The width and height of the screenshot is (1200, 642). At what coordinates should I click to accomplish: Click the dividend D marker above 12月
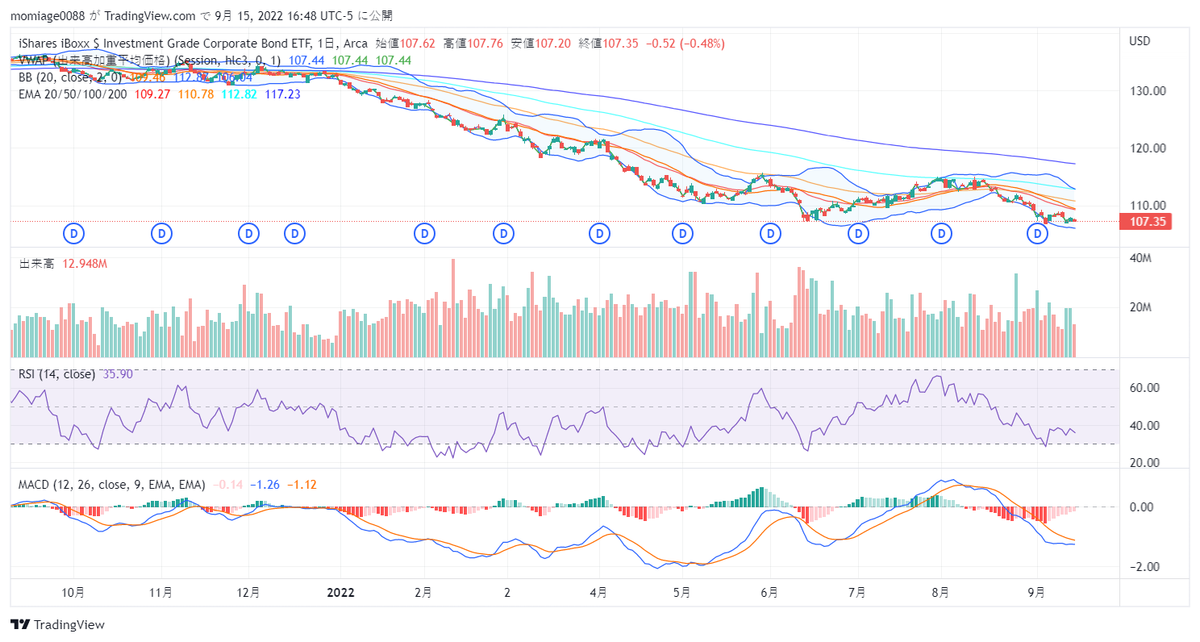(x=249, y=234)
